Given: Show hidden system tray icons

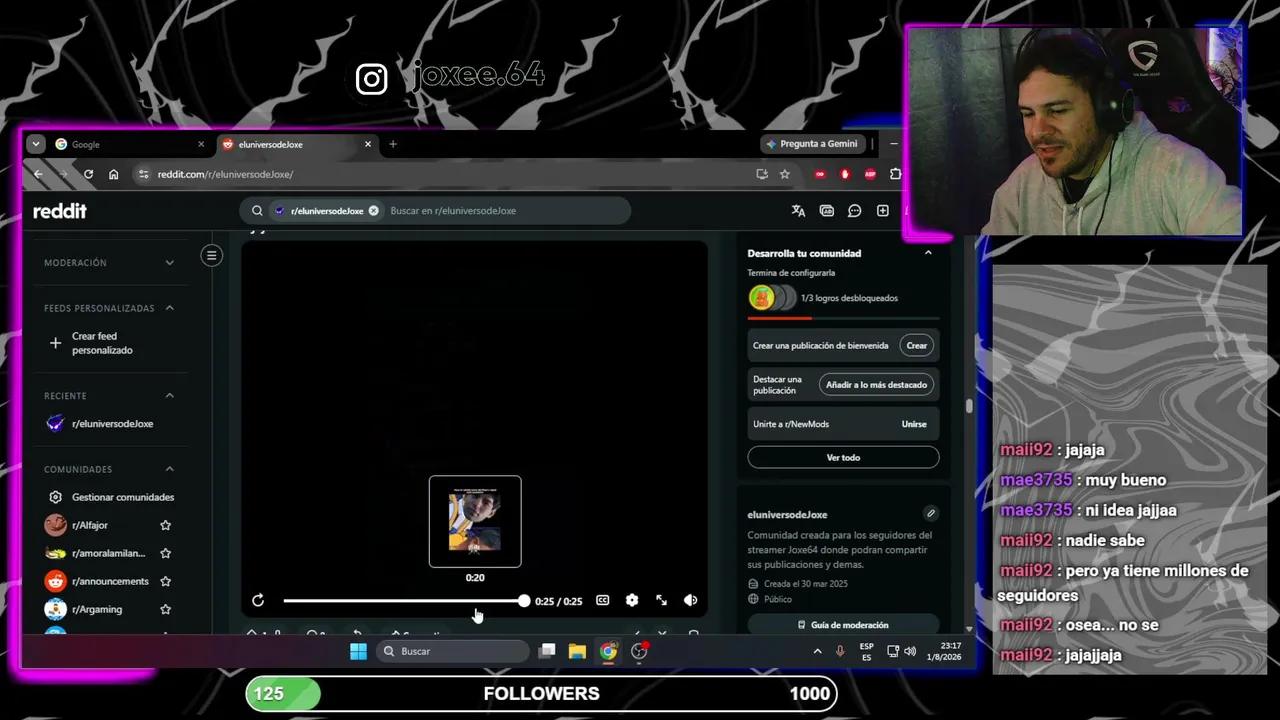Looking at the screenshot, I should pyautogui.click(x=817, y=652).
